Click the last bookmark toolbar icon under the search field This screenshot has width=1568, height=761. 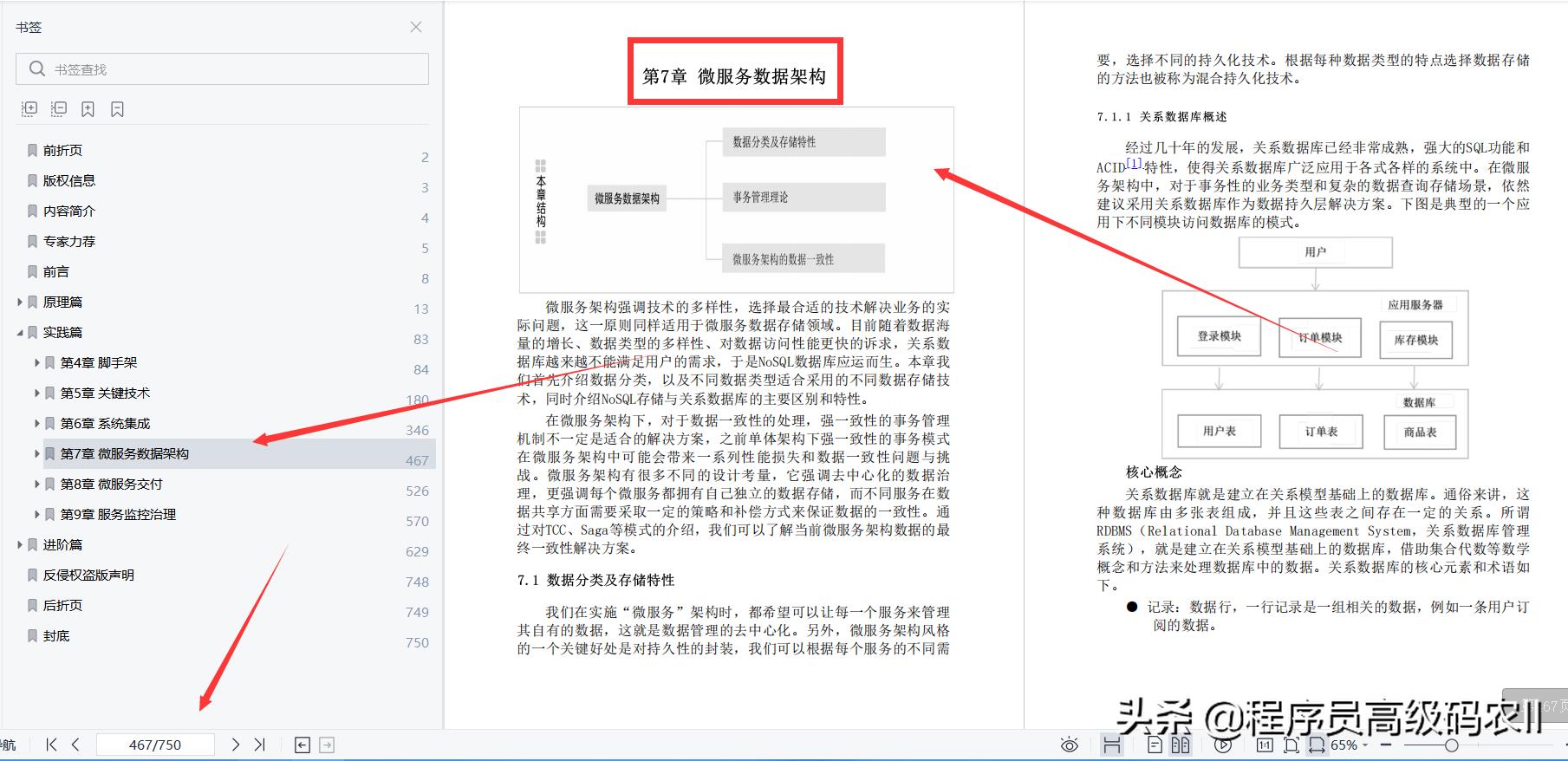pyautogui.click(x=118, y=109)
